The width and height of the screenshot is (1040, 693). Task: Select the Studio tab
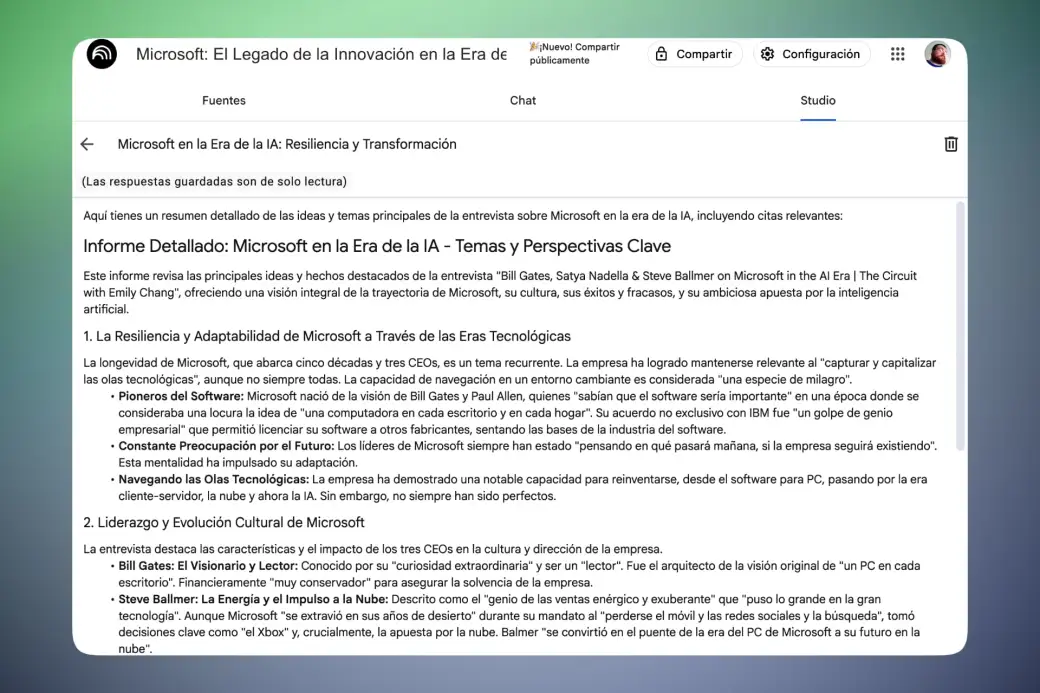click(818, 101)
